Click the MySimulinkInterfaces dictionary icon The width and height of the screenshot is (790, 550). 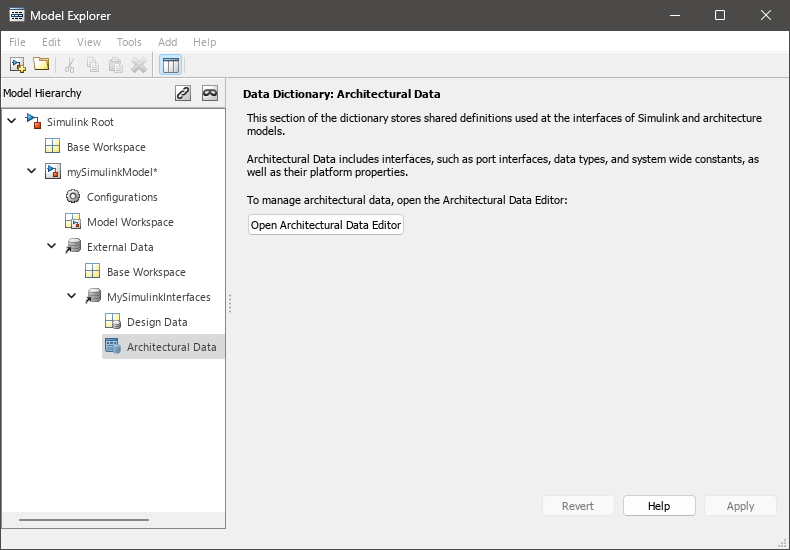tap(93, 296)
